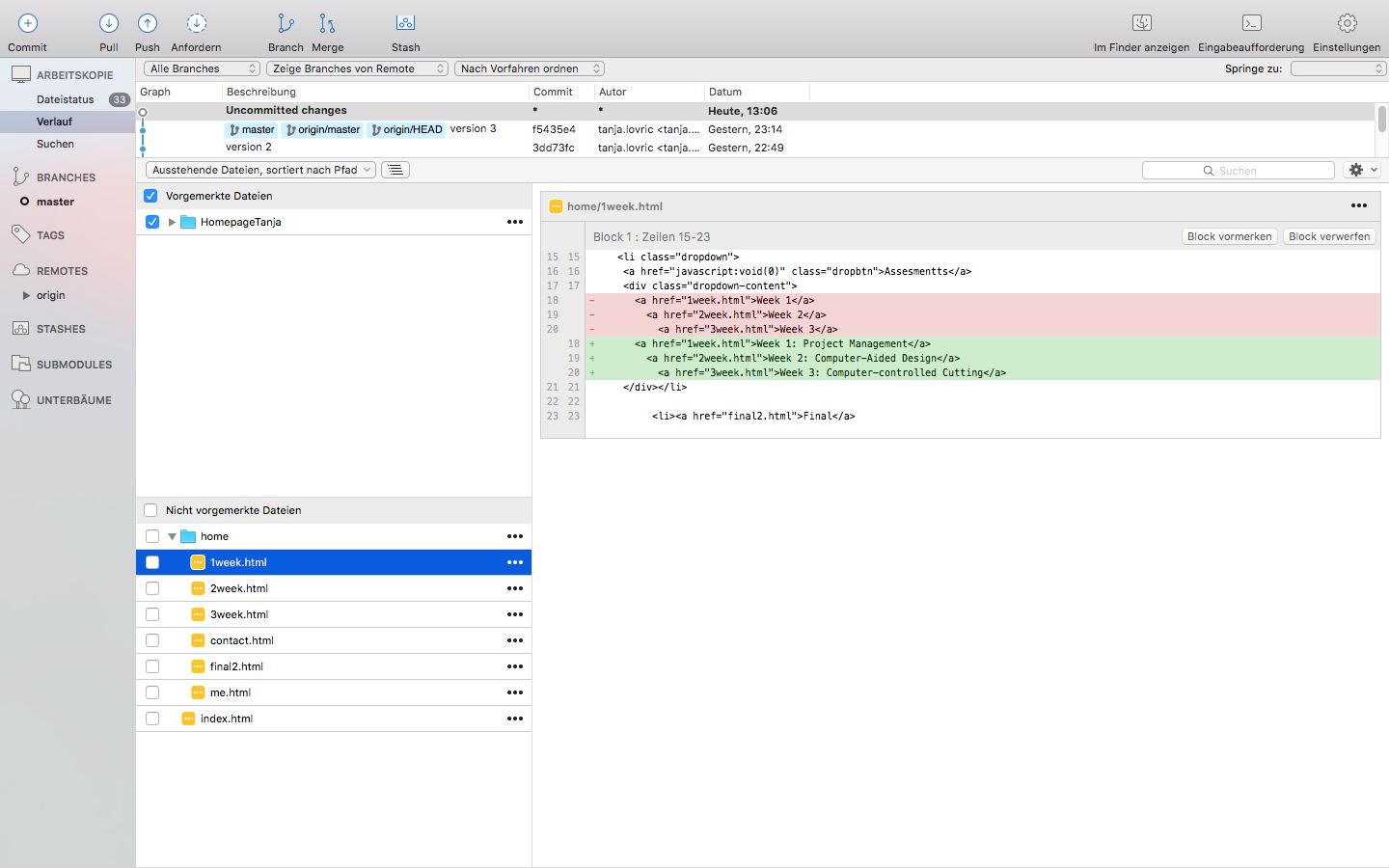Open diff header options for home/1week.html
Image resolution: width=1389 pixels, height=868 pixels.
(x=1359, y=205)
